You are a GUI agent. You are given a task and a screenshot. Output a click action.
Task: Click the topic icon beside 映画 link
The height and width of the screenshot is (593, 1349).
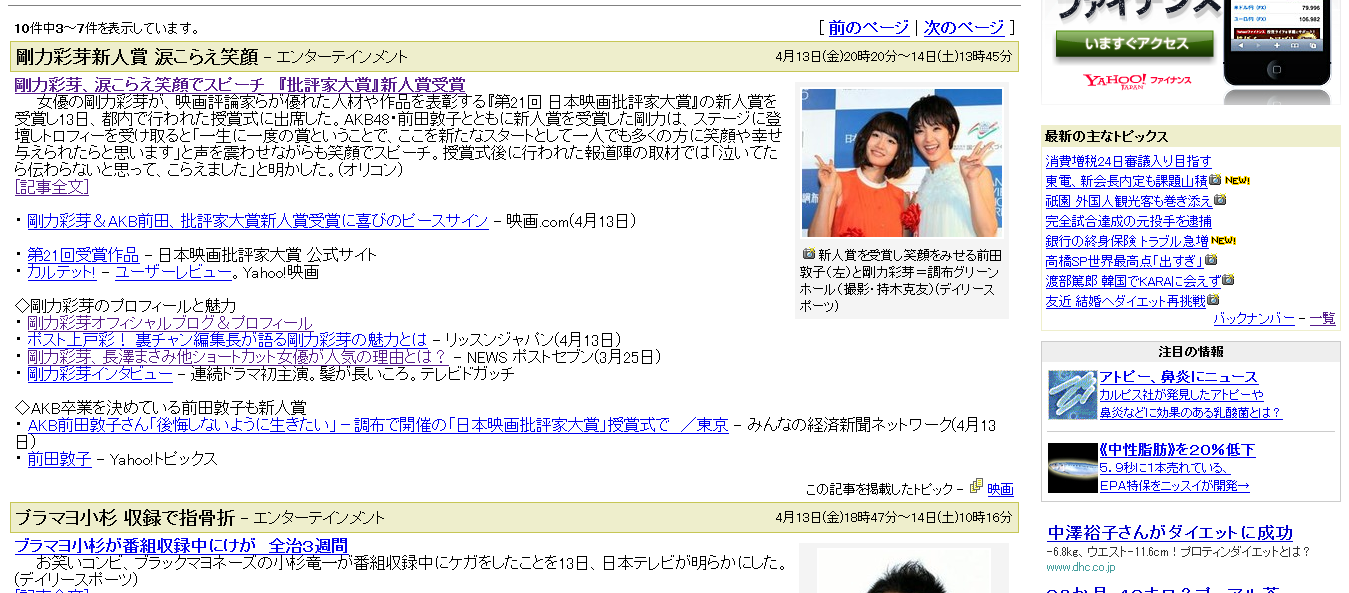976,486
